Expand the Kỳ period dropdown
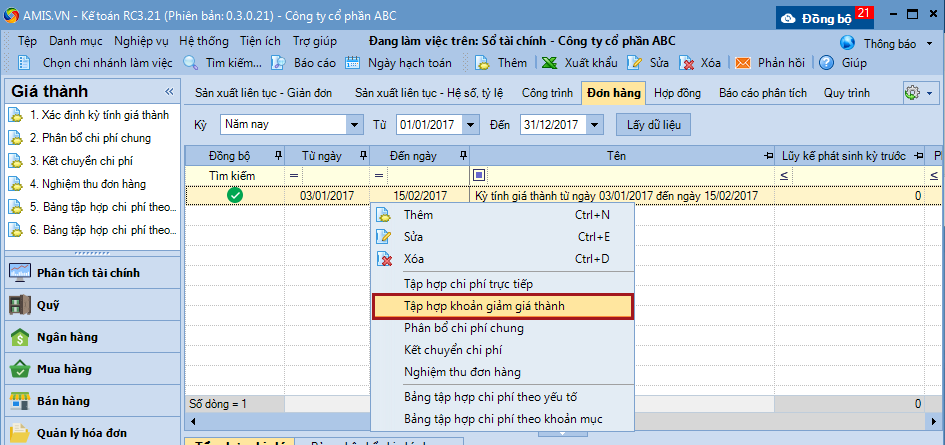Viewport: 945px width, 445px height. [x=354, y=125]
